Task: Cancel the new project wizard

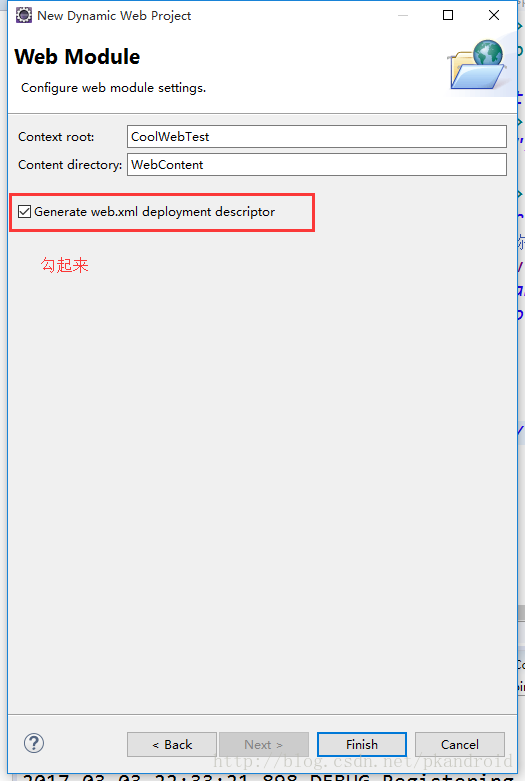Action: pos(460,744)
